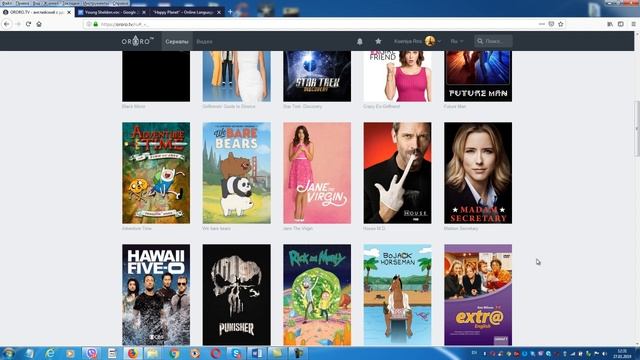Open the Crazy Ex-Girlfriend poster
The image size is (640, 360).
coord(398,76)
